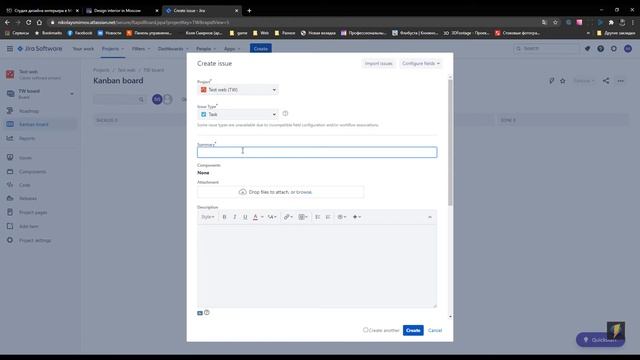Viewport: 640px width, 360px height.
Task: Open the emoticon picker dropdown
Action: 342,217
